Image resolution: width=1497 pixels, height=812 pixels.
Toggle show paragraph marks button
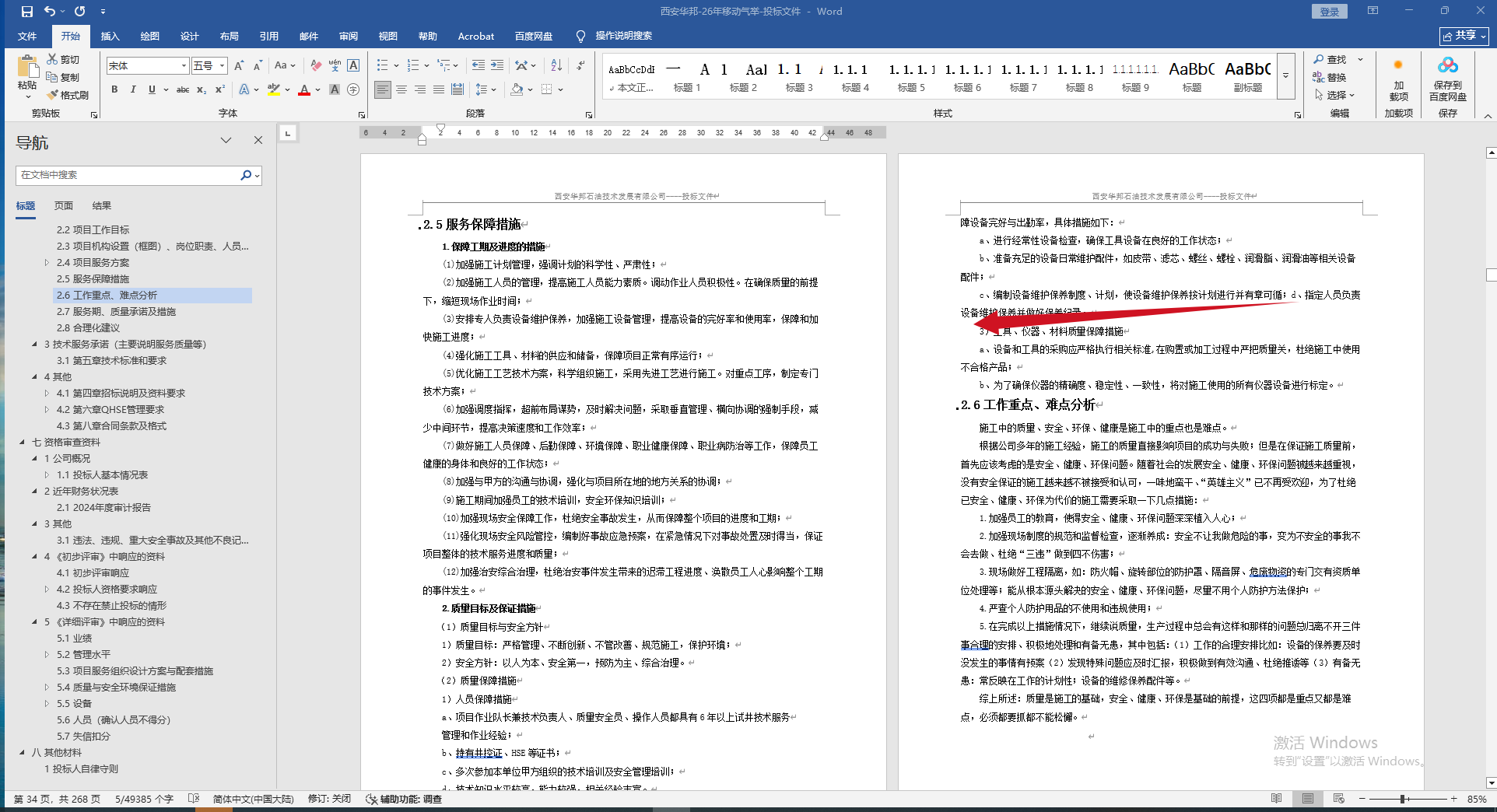pos(580,65)
